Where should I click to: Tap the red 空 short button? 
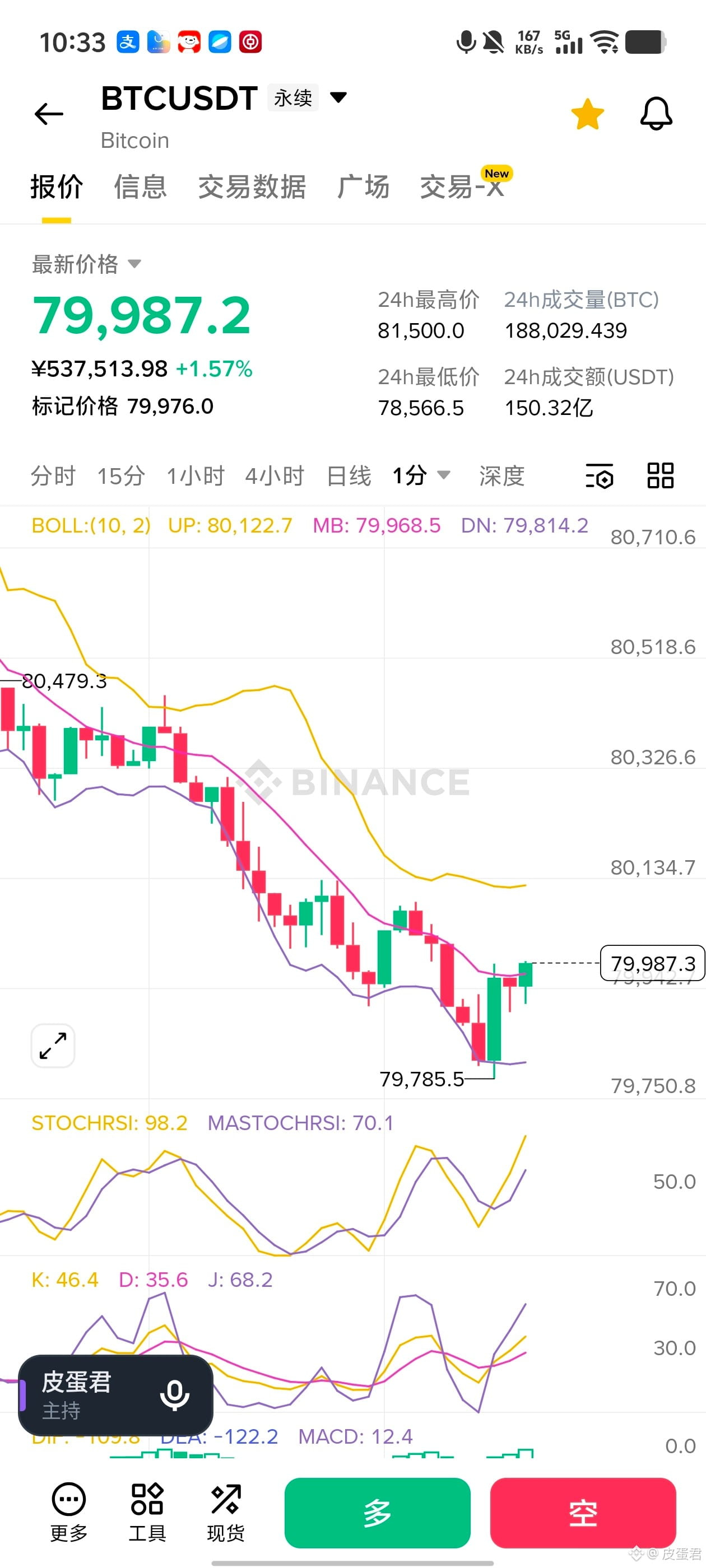tap(583, 1513)
